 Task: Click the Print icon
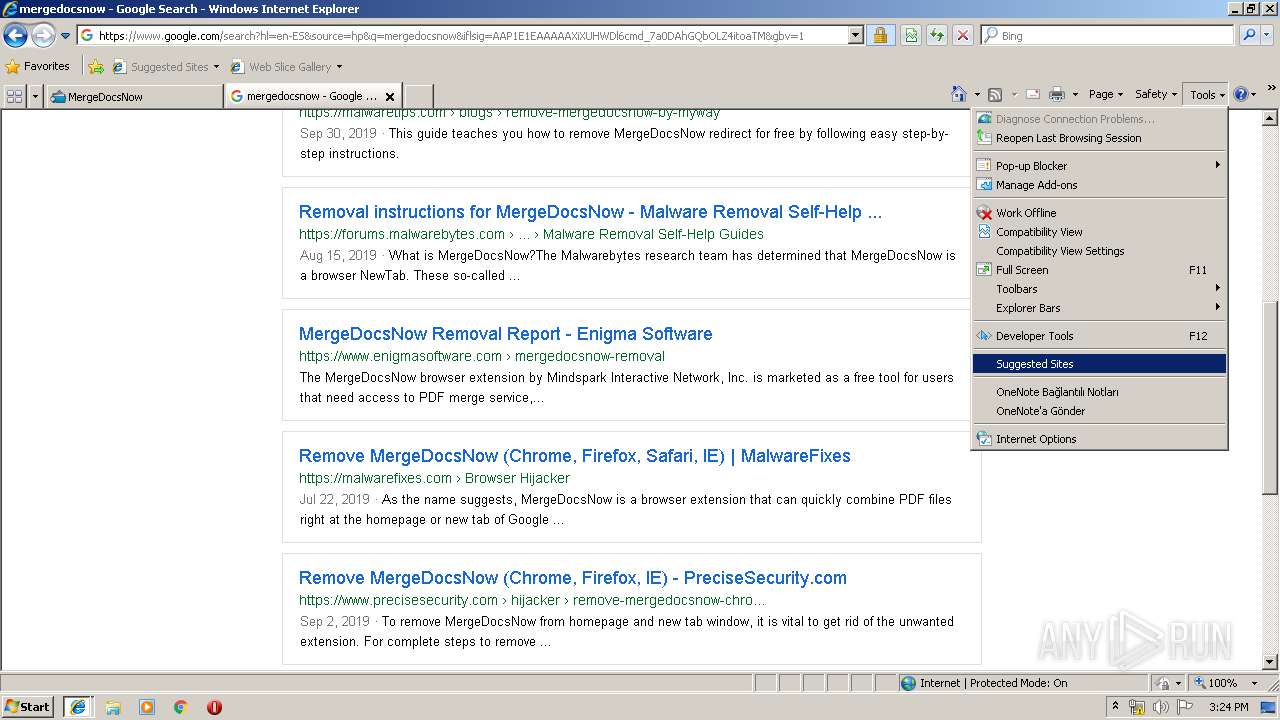(x=1057, y=94)
